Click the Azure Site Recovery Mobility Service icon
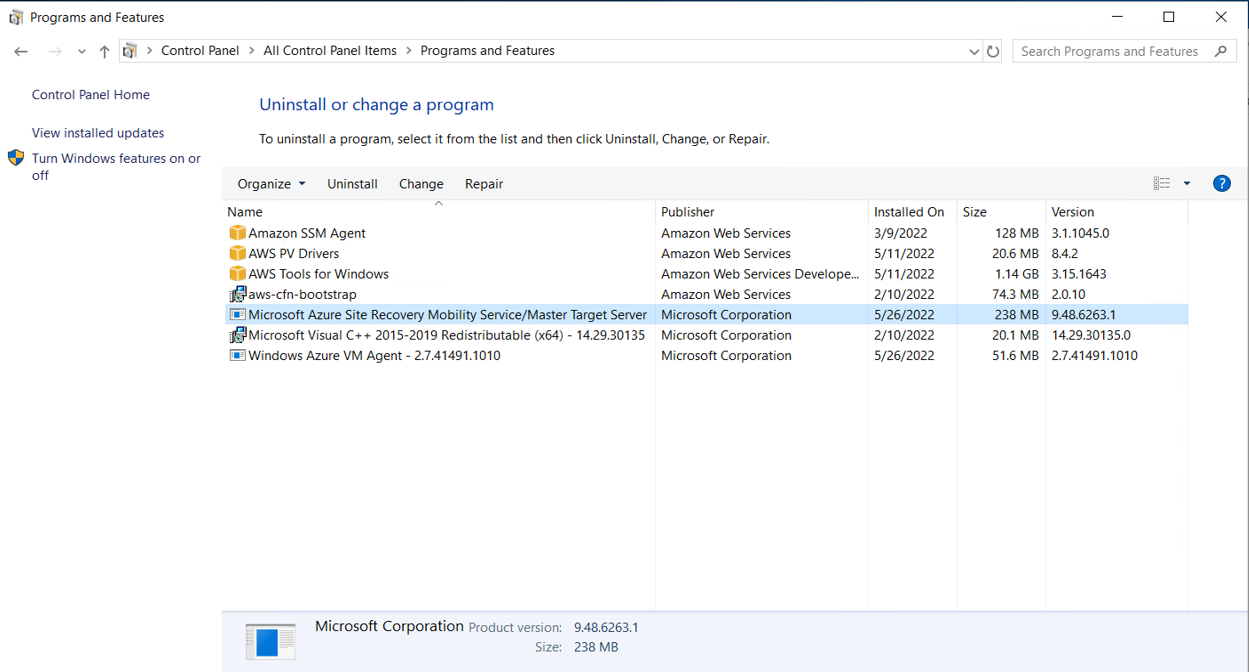This screenshot has height=672, width=1249. pyautogui.click(x=237, y=314)
